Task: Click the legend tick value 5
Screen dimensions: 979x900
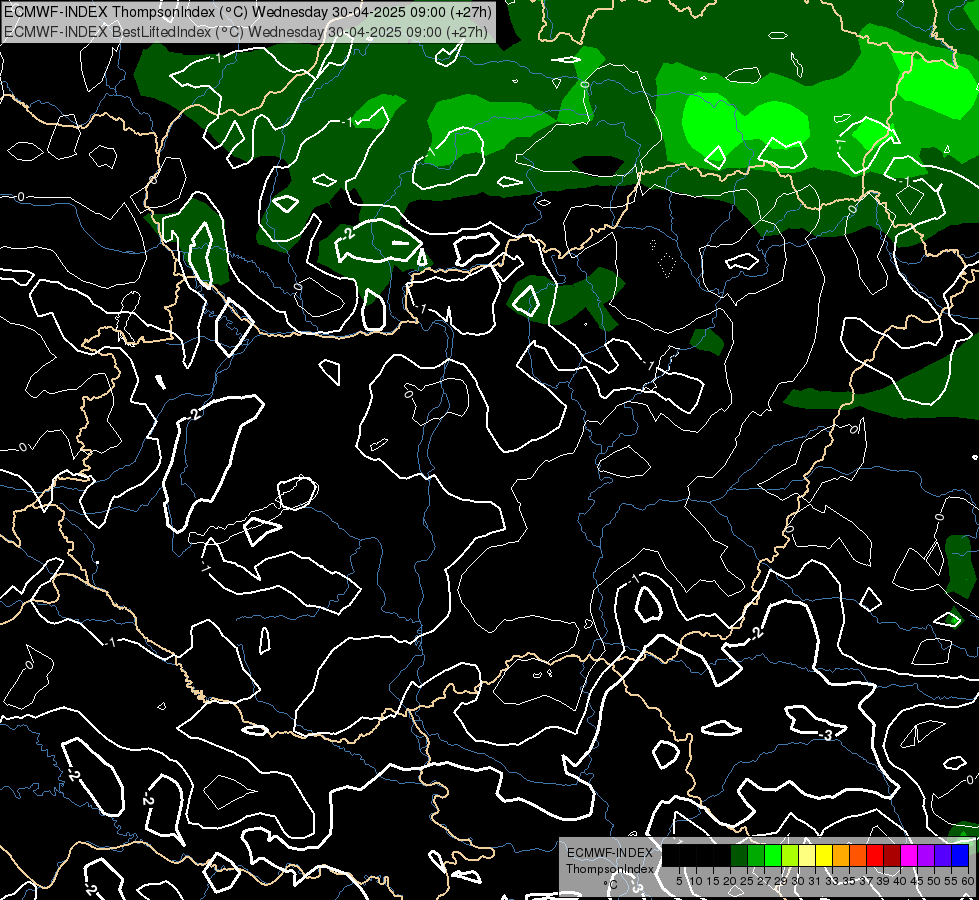Action: click(679, 881)
